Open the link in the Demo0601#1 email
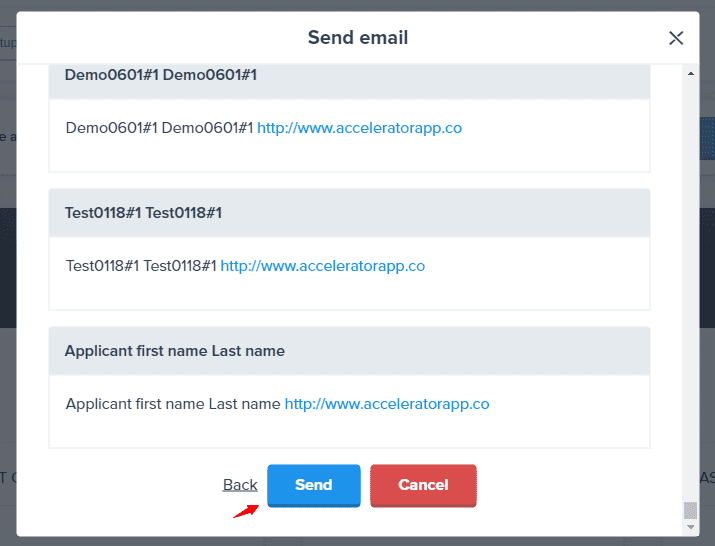 [359, 128]
